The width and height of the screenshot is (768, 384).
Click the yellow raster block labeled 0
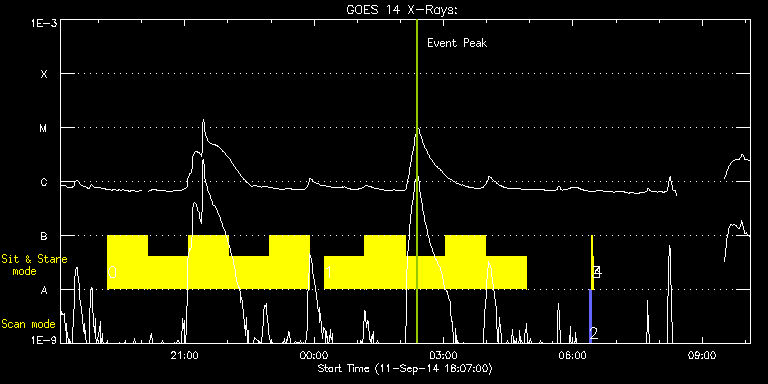click(208, 263)
